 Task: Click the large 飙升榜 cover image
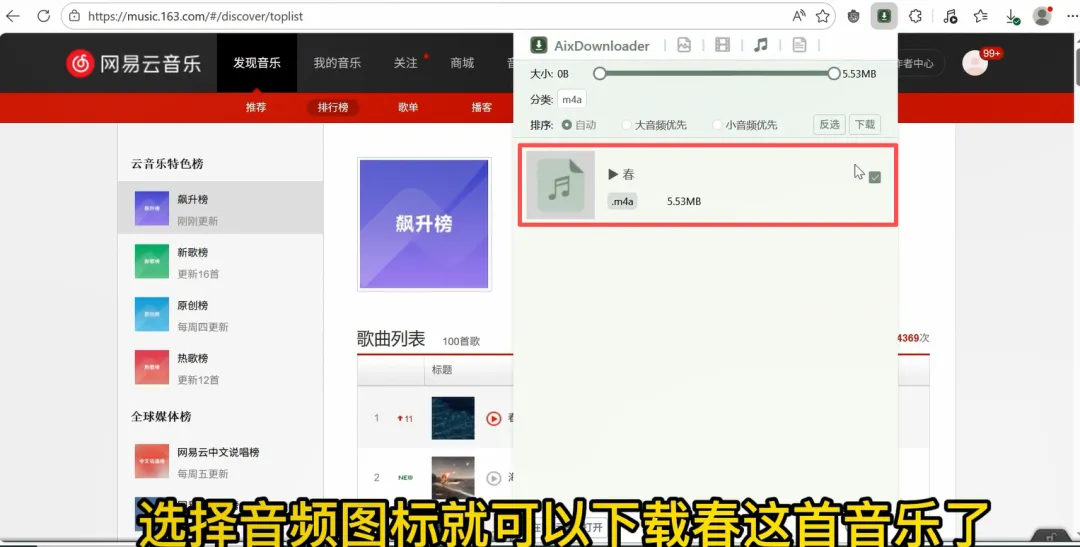tap(424, 225)
